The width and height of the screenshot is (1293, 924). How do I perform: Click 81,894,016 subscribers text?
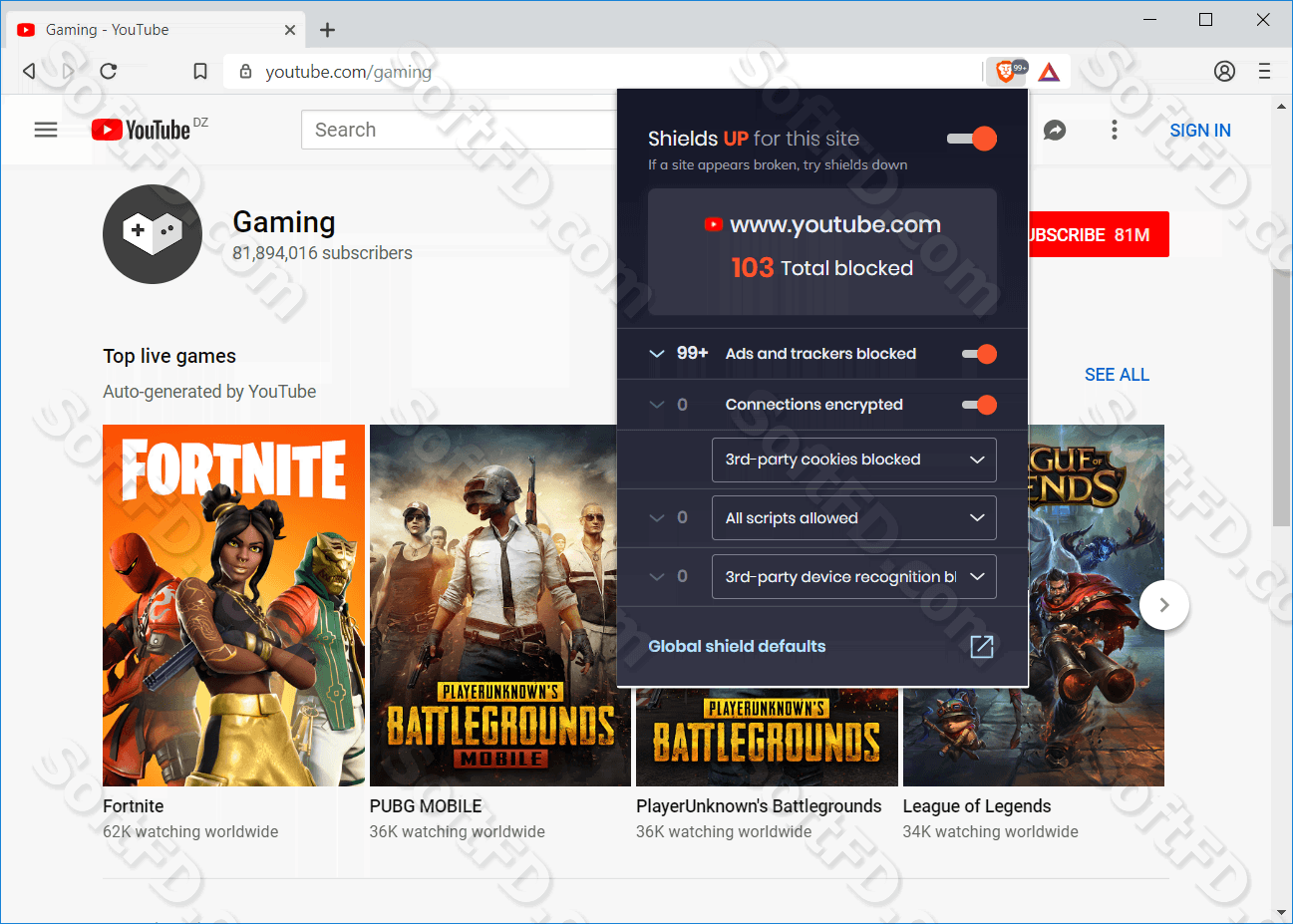coord(322,253)
